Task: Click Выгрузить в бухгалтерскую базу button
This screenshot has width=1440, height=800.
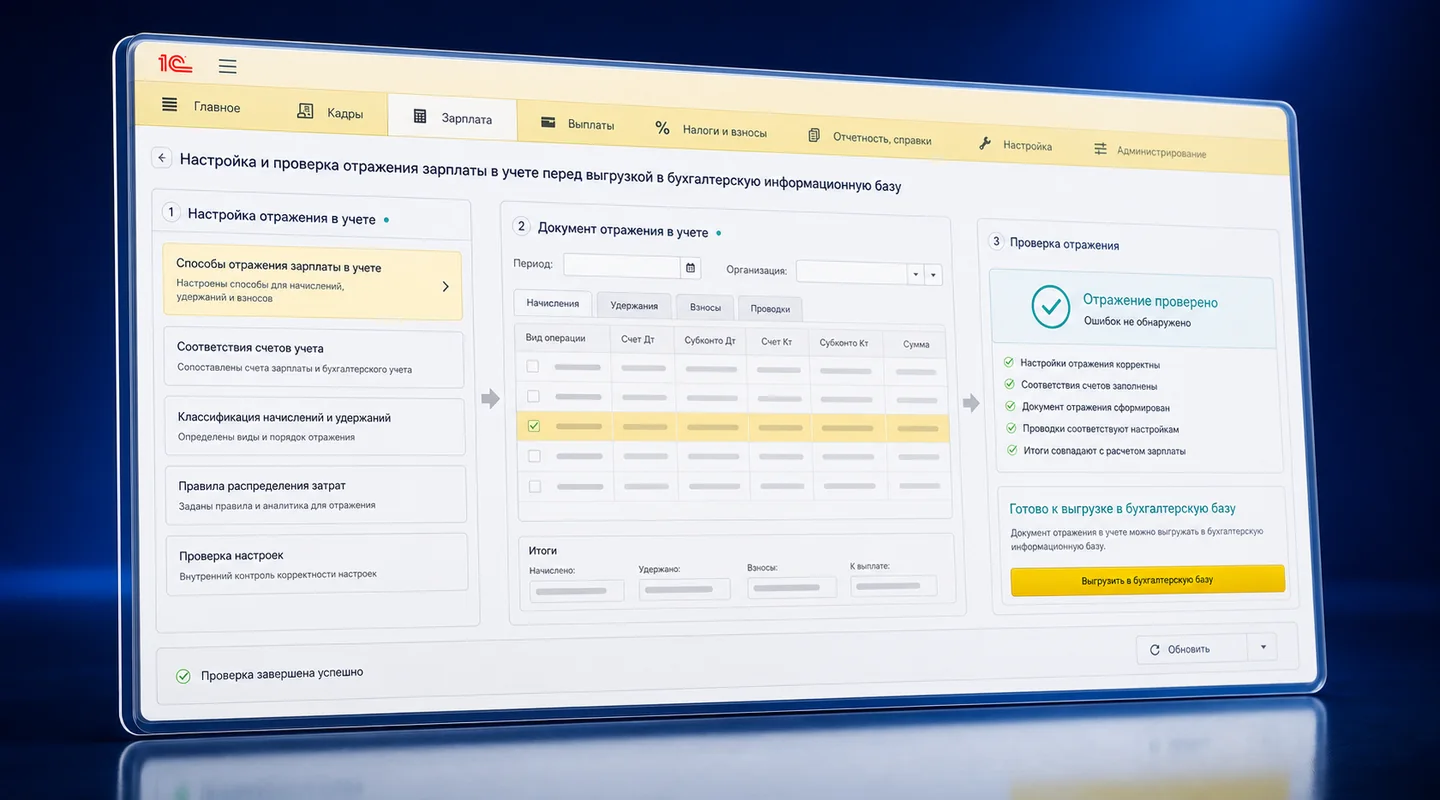Action: tap(1147, 580)
